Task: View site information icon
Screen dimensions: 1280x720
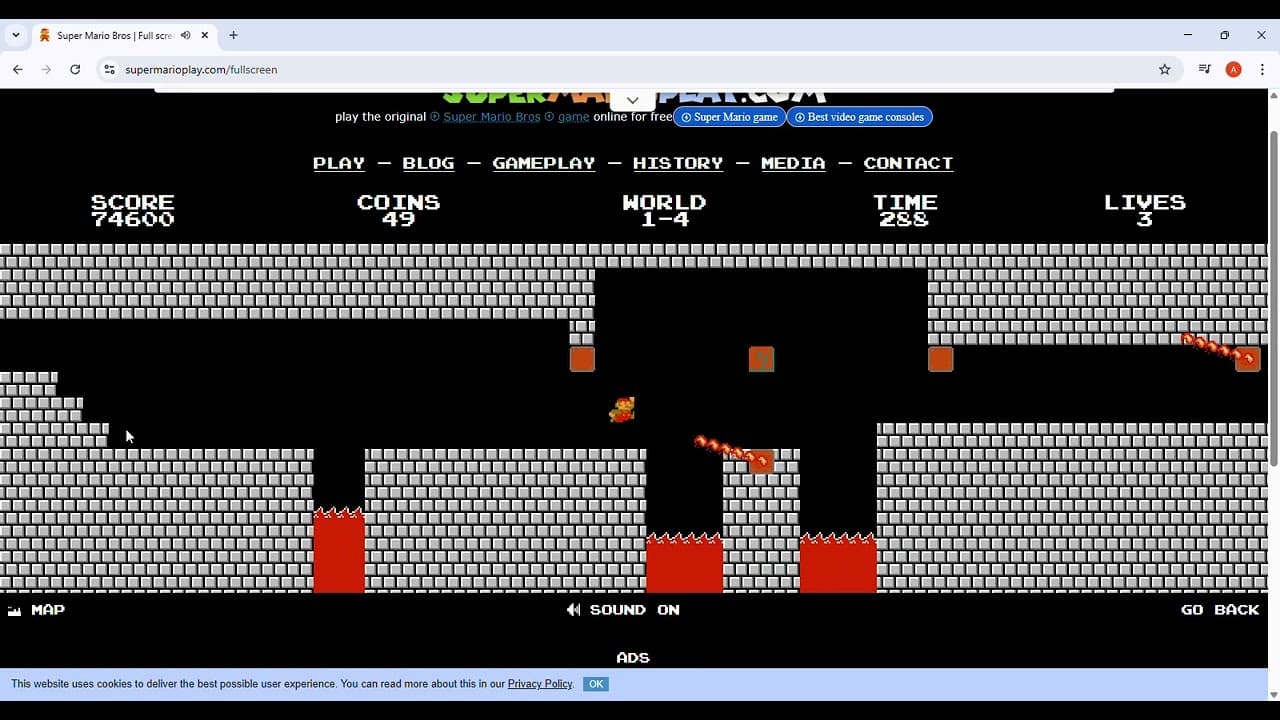Action: click(109, 69)
